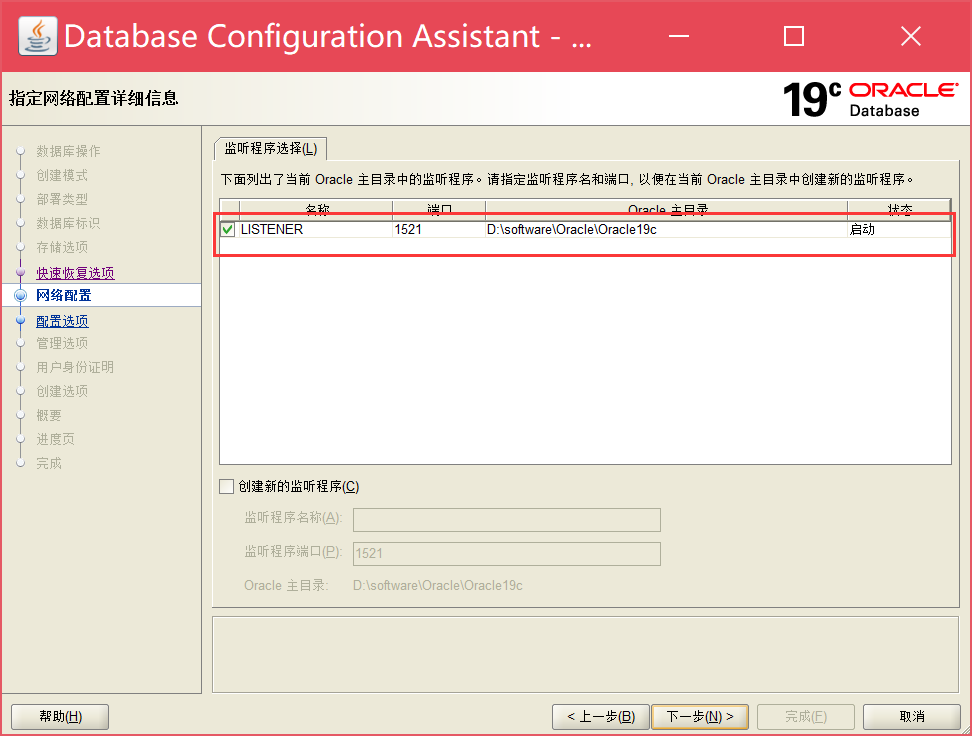Click the 完成 step indicator icon
Screen dimensions: 972x736
coord(21,463)
